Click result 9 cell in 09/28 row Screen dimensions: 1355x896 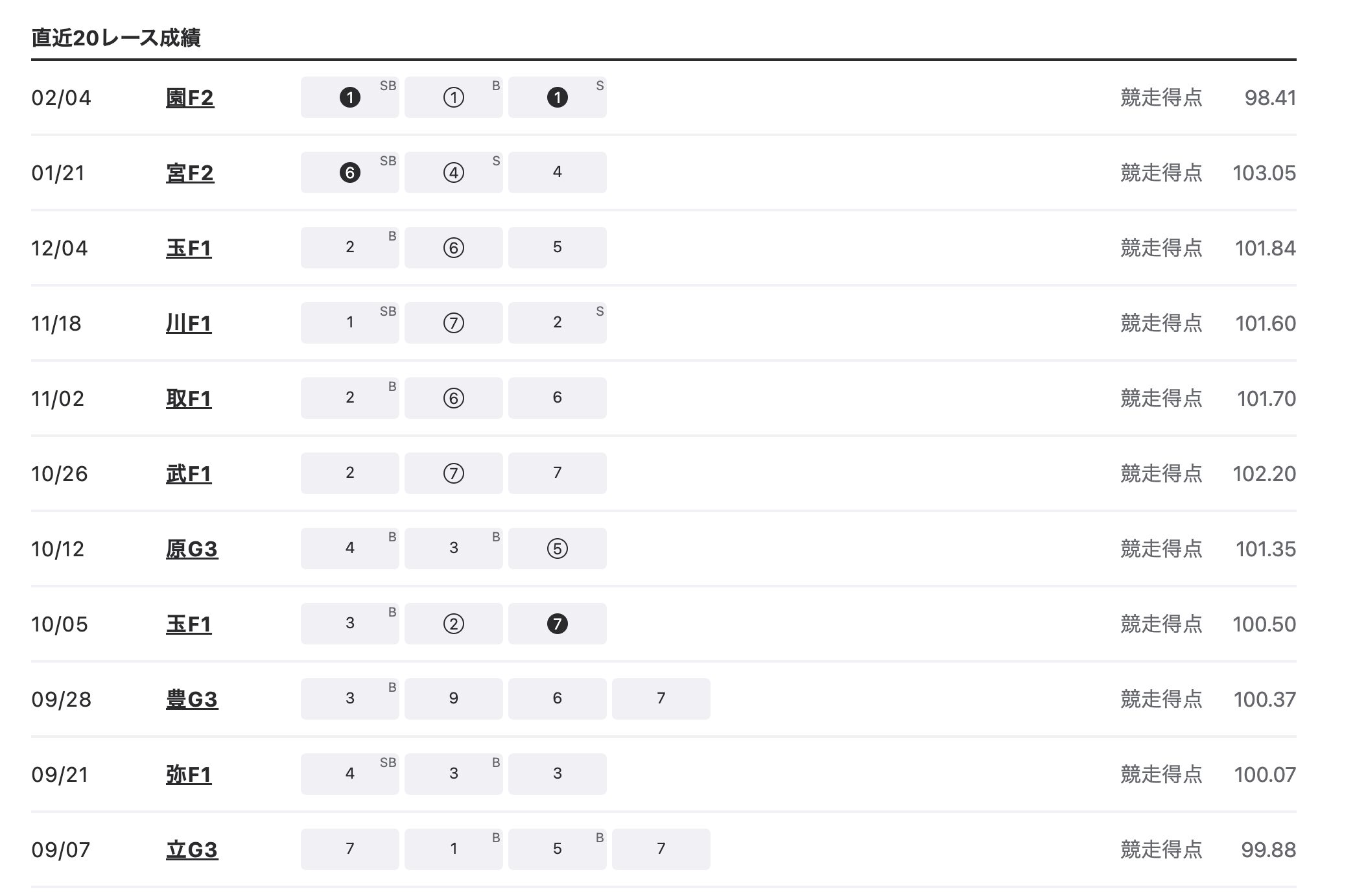coord(454,699)
